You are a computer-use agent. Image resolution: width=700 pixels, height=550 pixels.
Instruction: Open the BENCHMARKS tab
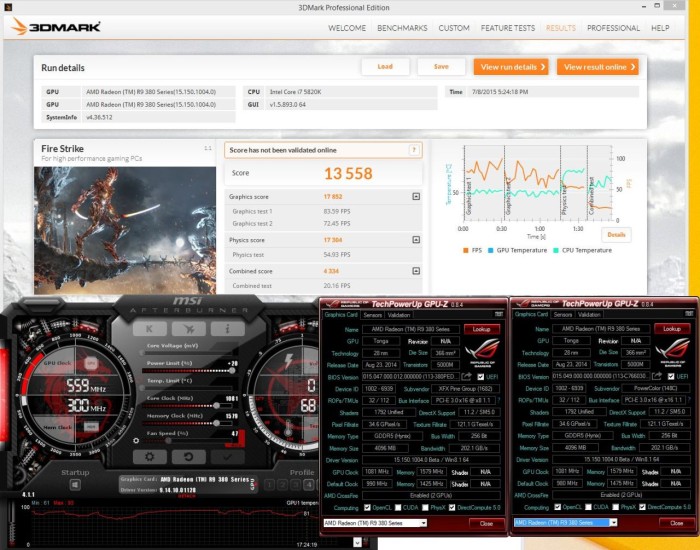402,28
